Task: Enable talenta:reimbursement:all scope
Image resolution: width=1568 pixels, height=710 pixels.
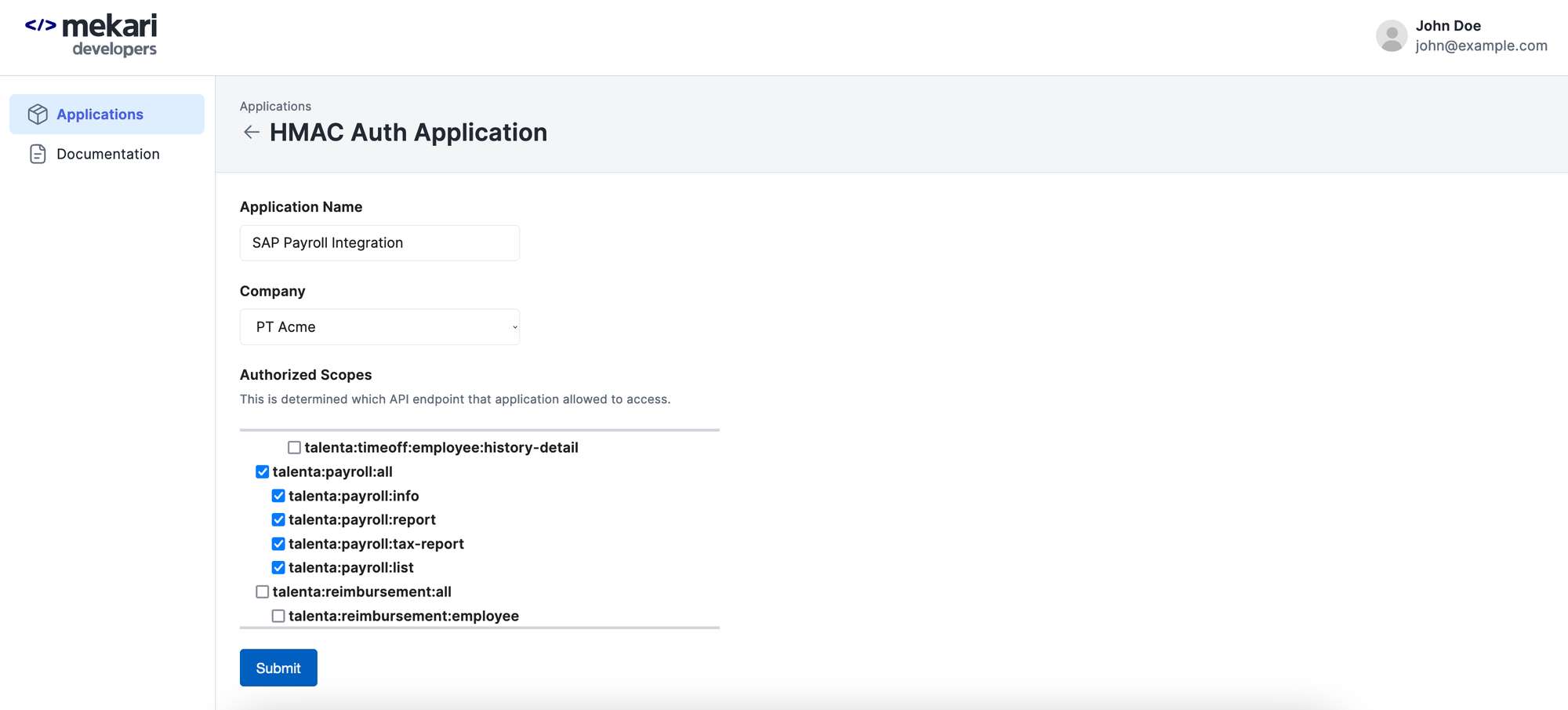Action: pos(263,592)
